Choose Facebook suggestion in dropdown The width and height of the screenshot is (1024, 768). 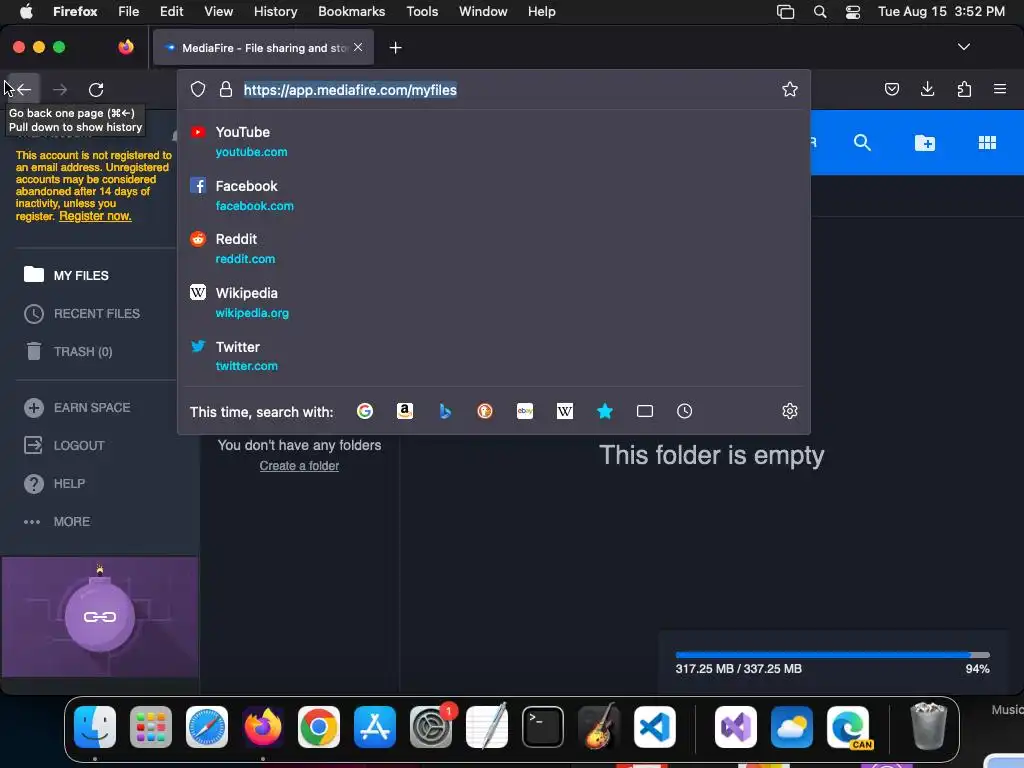click(x=494, y=195)
